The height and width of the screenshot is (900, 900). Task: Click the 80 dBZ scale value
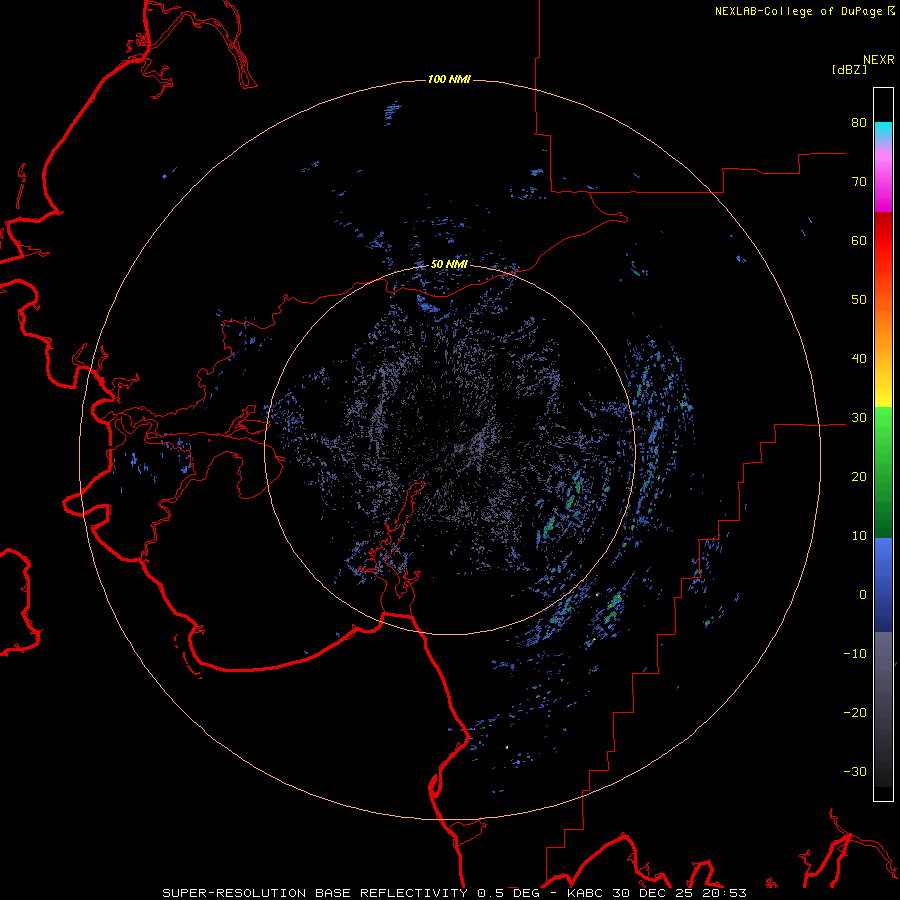pos(859,122)
